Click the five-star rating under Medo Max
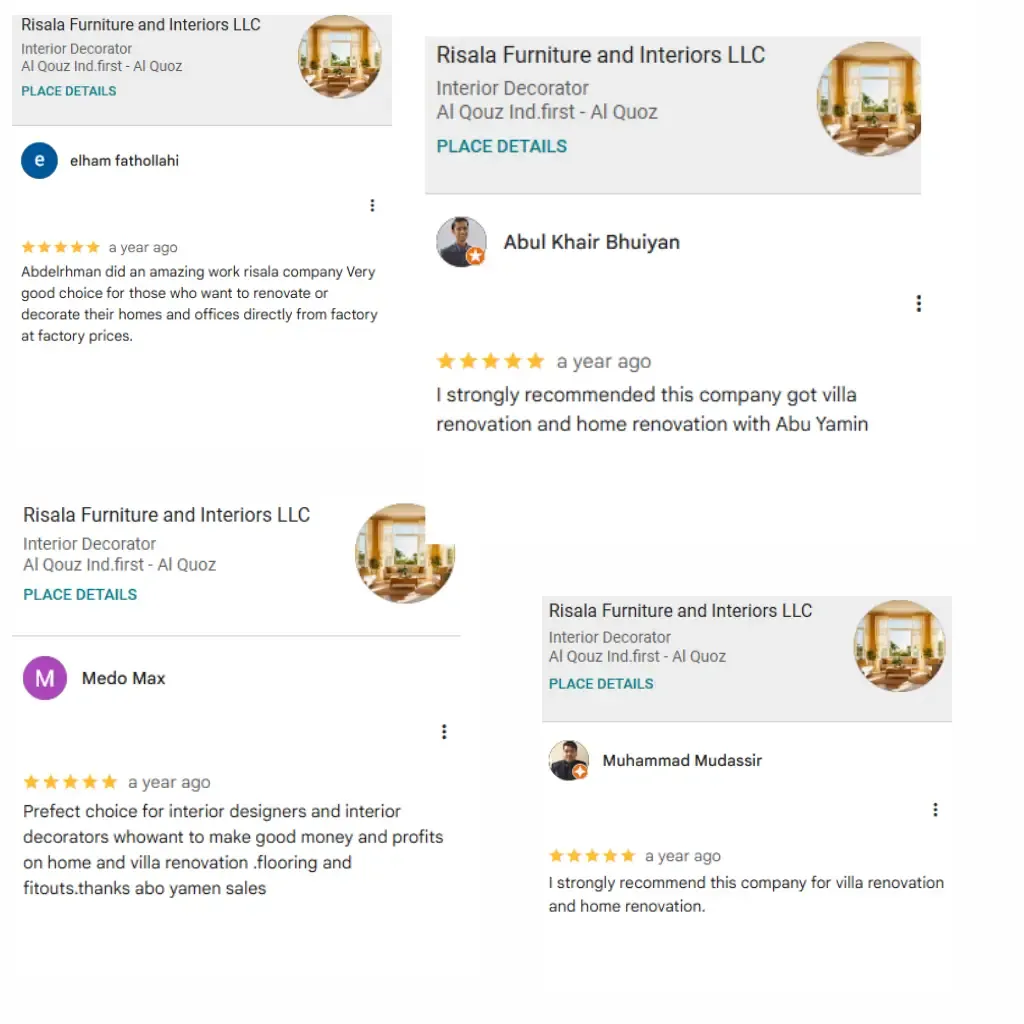 click(69, 782)
